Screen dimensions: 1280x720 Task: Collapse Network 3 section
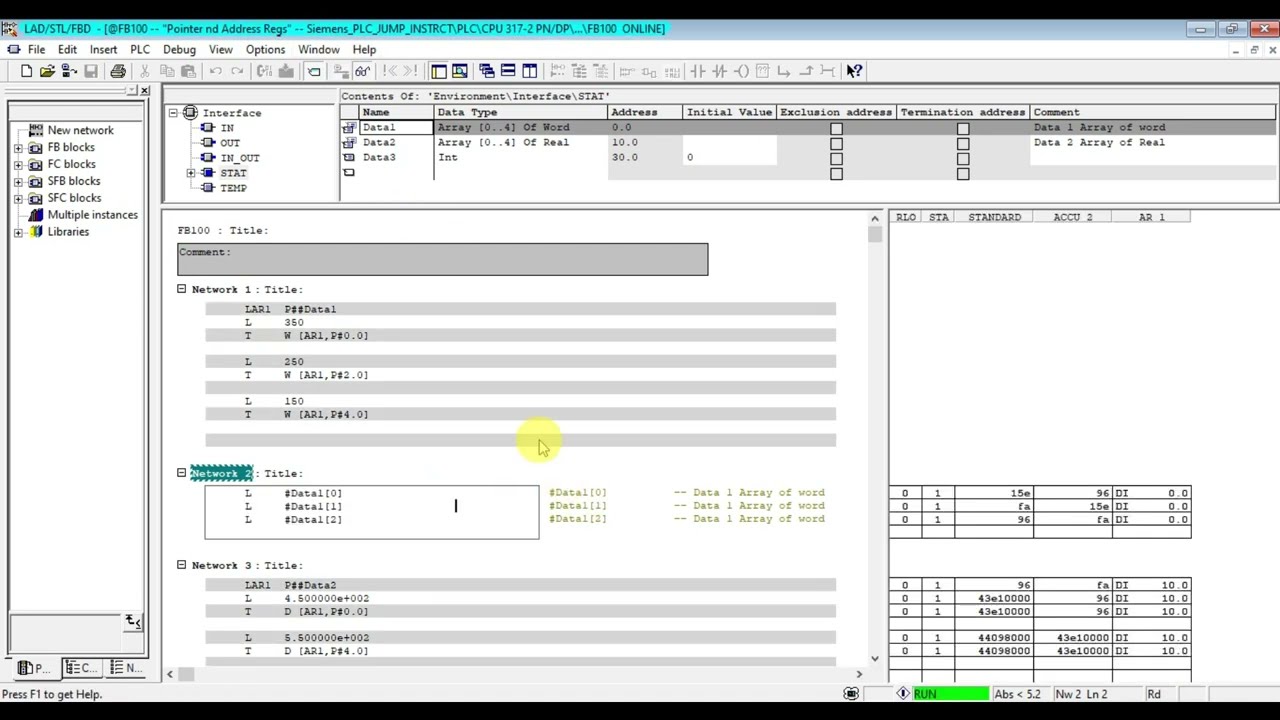point(182,565)
